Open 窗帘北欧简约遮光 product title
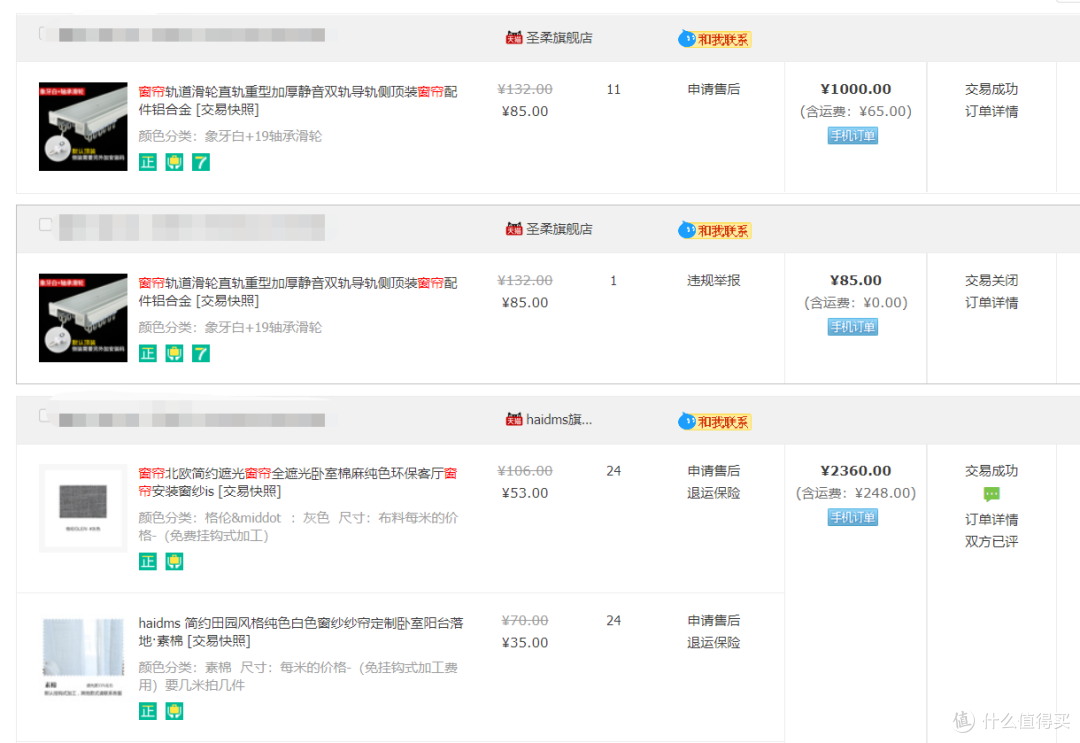This screenshot has height=743, width=1080. (298, 482)
